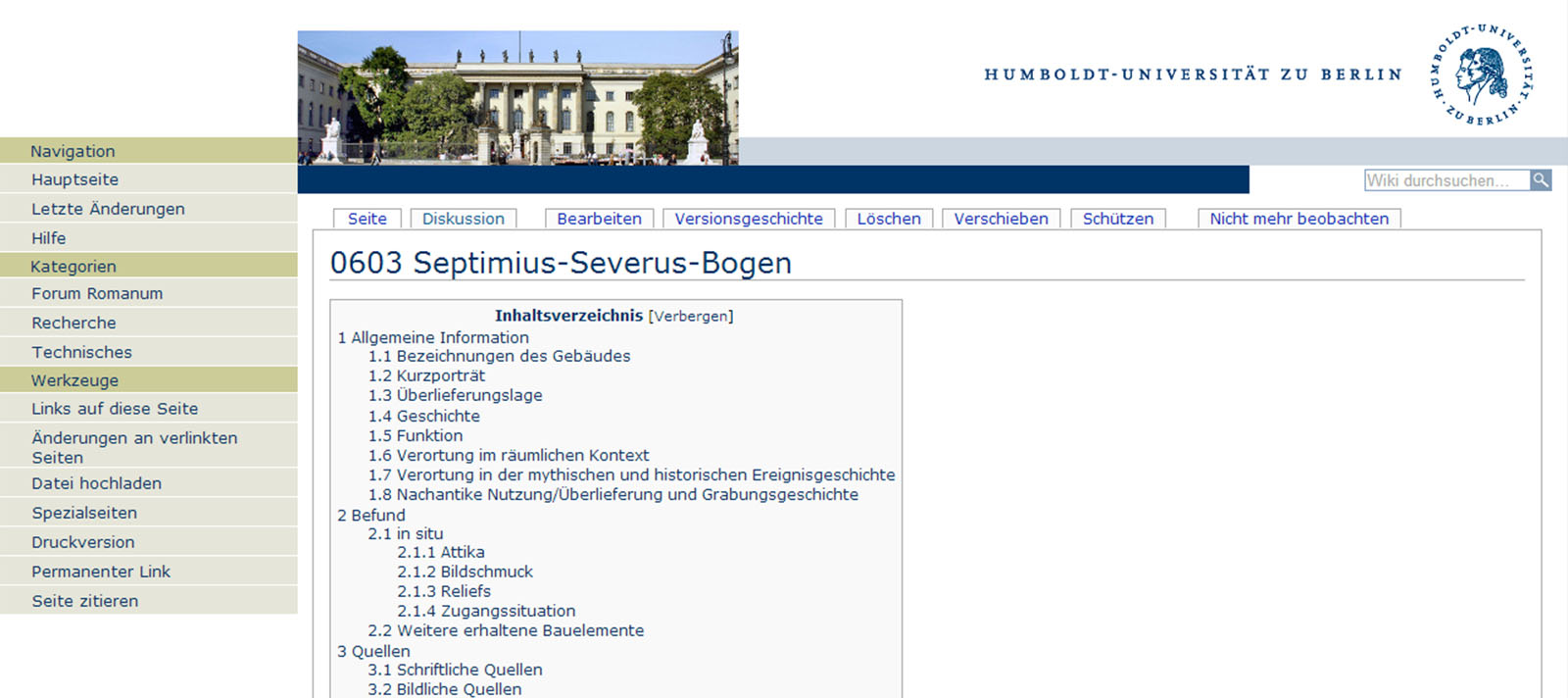Jump to 1.7 Verortung in der mythischen section
The image size is (1568, 698).
coord(631,474)
